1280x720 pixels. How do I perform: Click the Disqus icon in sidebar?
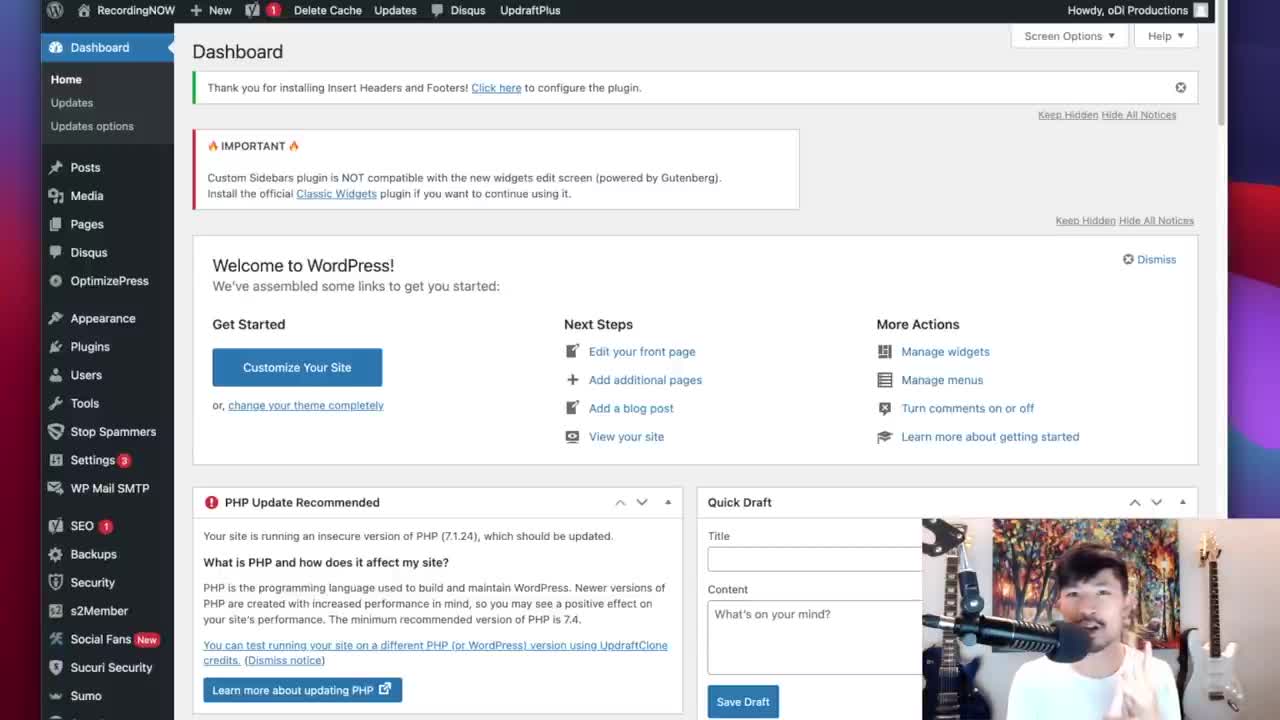[56, 253]
